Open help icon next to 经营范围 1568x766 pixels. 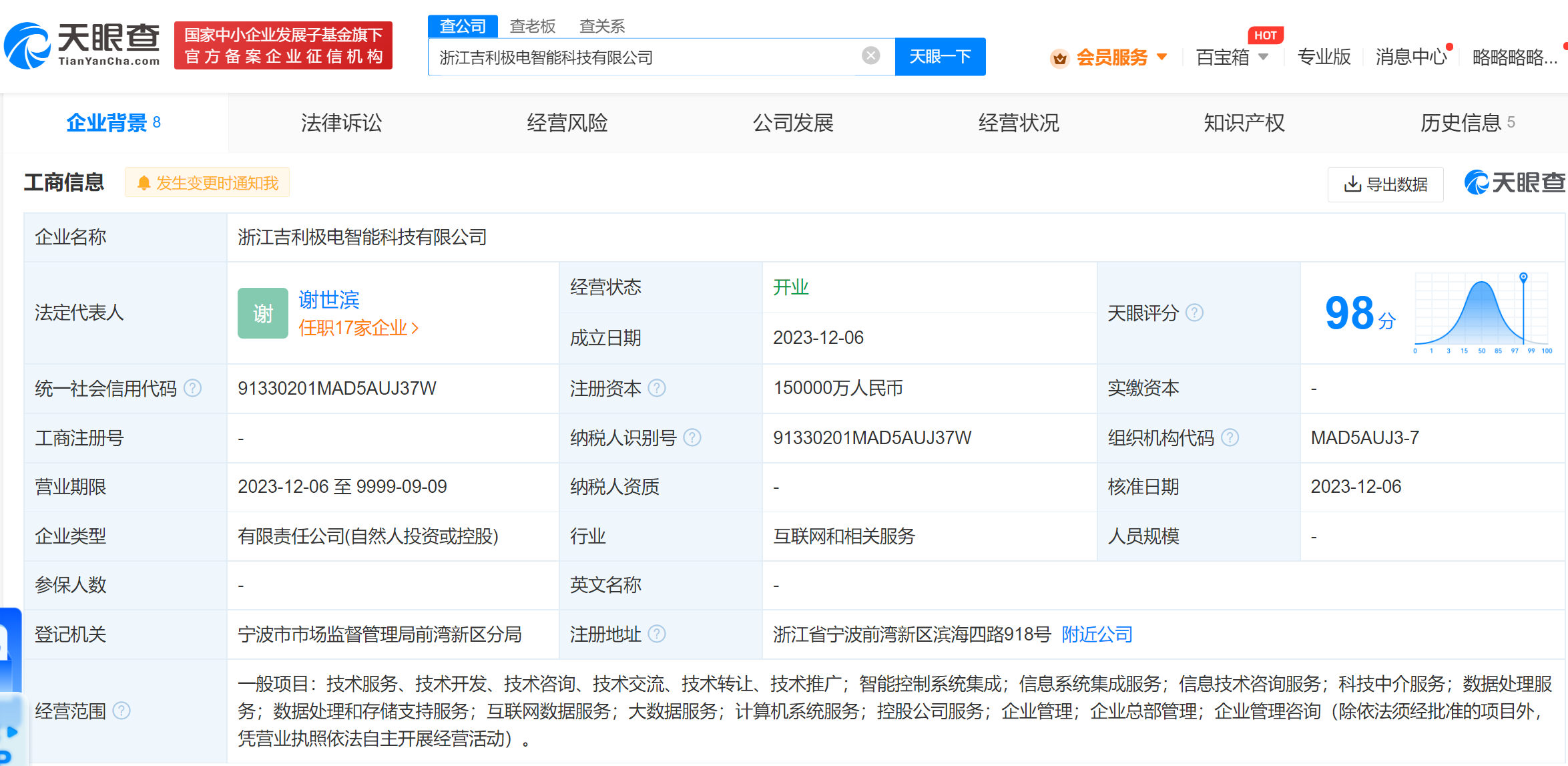(x=121, y=711)
